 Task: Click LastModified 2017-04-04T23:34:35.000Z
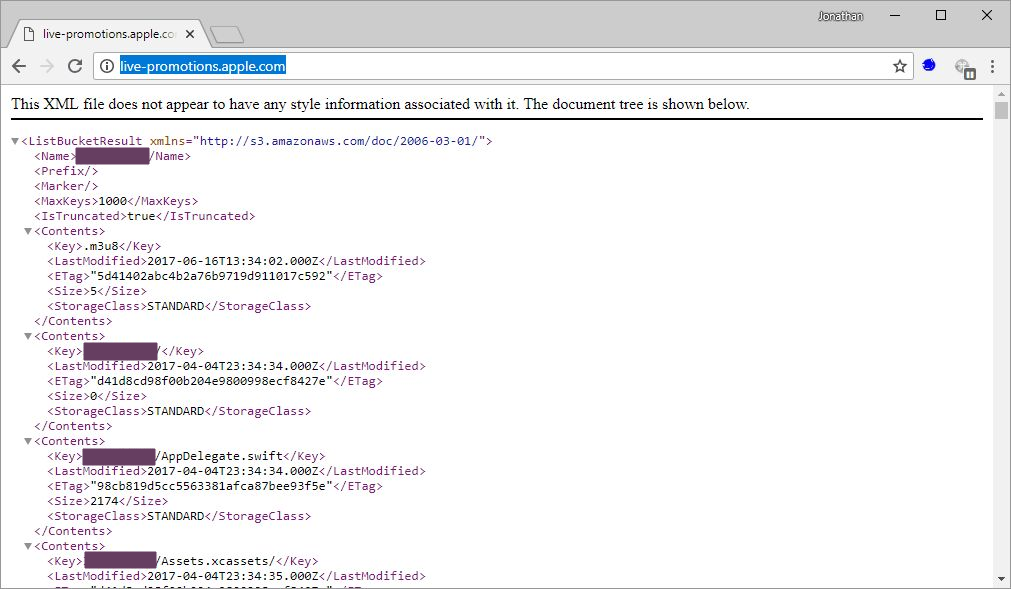(233, 576)
